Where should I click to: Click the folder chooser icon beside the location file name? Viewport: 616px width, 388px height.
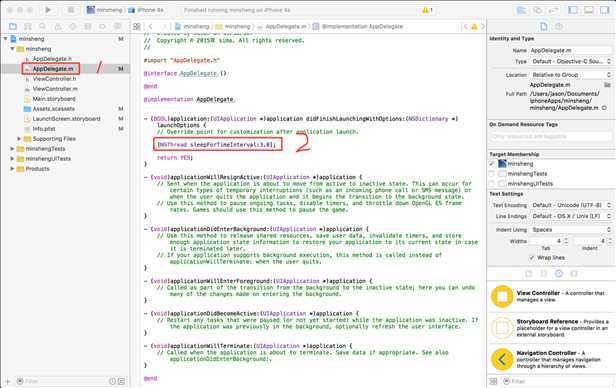tap(607, 85)
